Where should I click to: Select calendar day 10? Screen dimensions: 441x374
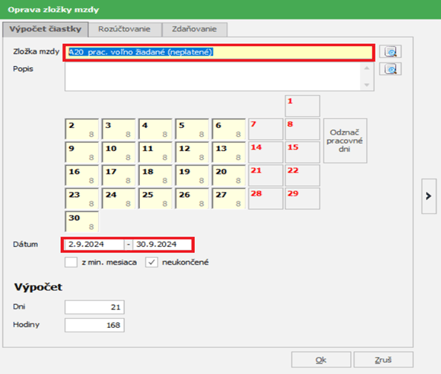119,152
